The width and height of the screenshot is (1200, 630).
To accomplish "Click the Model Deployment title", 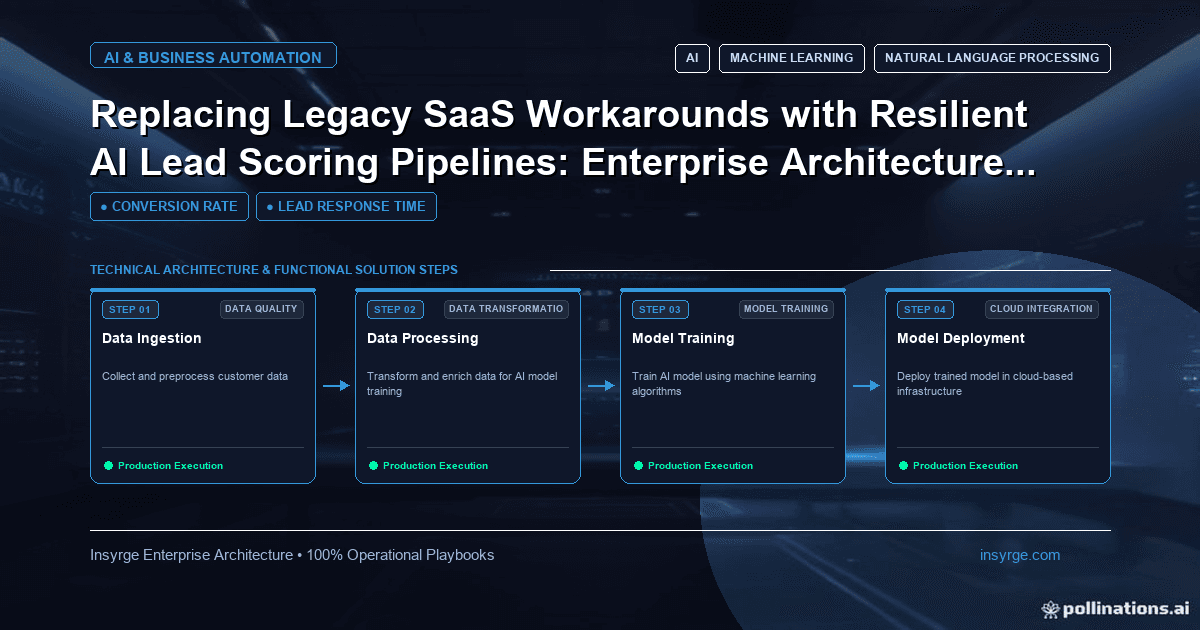I will 961,338.
